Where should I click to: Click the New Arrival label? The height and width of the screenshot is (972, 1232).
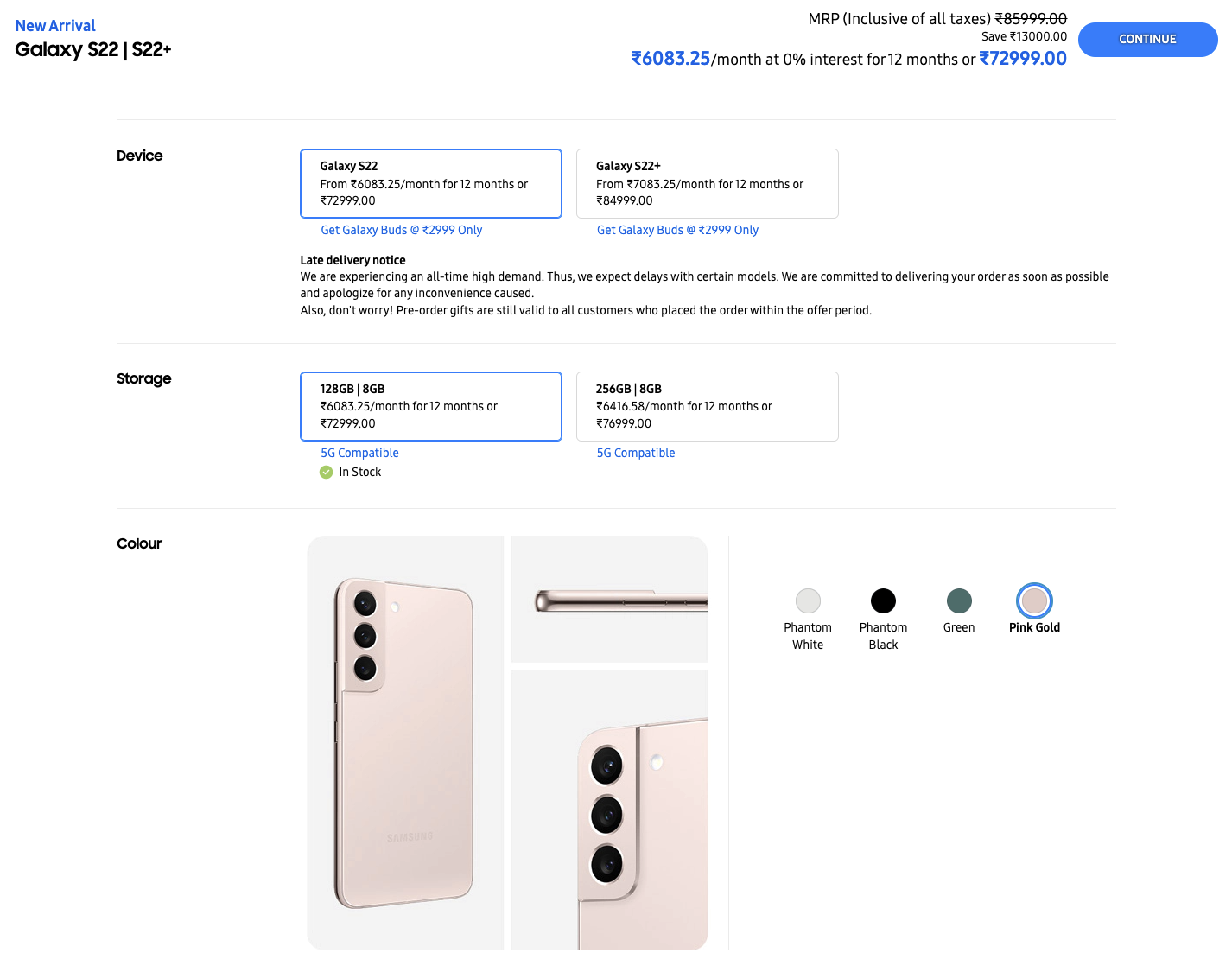click(x=55, y=25)
